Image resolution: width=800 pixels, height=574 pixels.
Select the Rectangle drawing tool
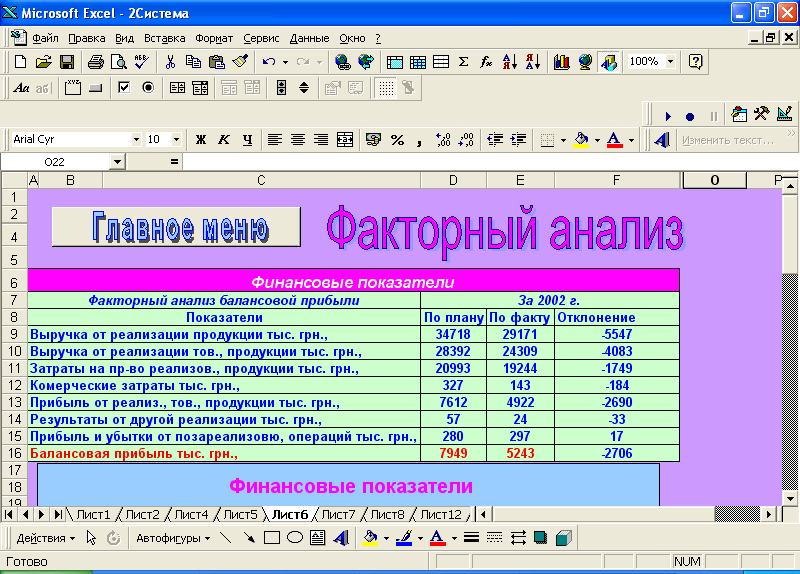pos(271,538)
